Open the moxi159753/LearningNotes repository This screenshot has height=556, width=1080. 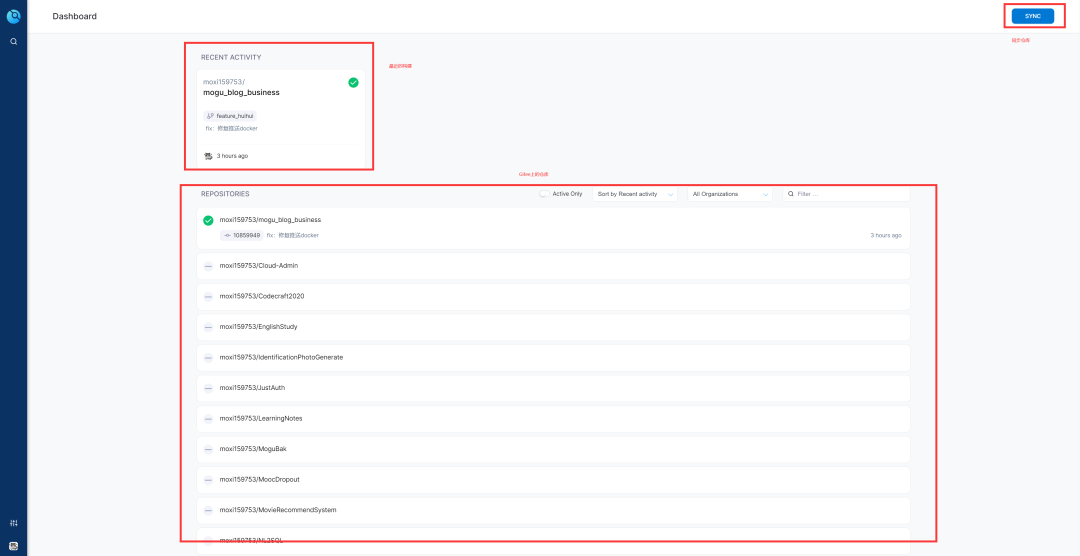point(553,418)
